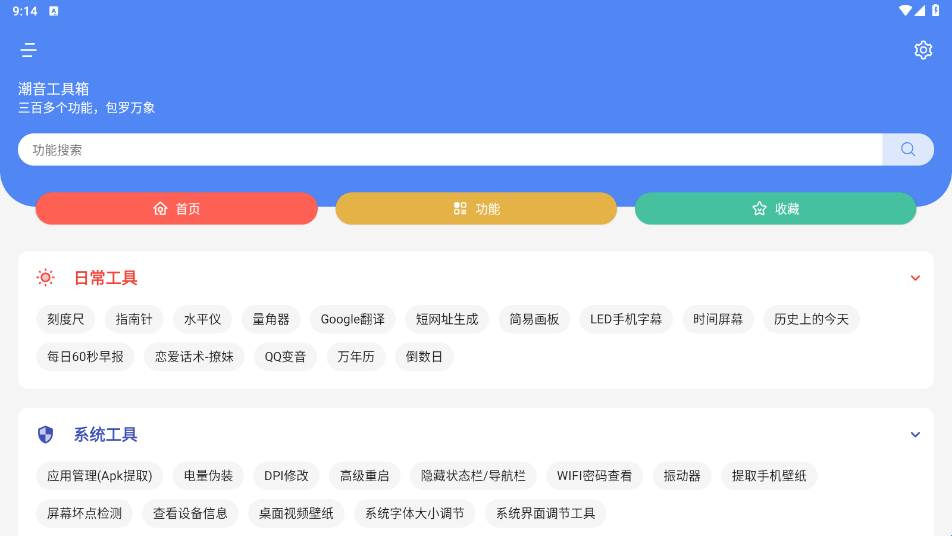Open settings via the gear icon
This screenshot has width=952, height=536.
(923, 50)
